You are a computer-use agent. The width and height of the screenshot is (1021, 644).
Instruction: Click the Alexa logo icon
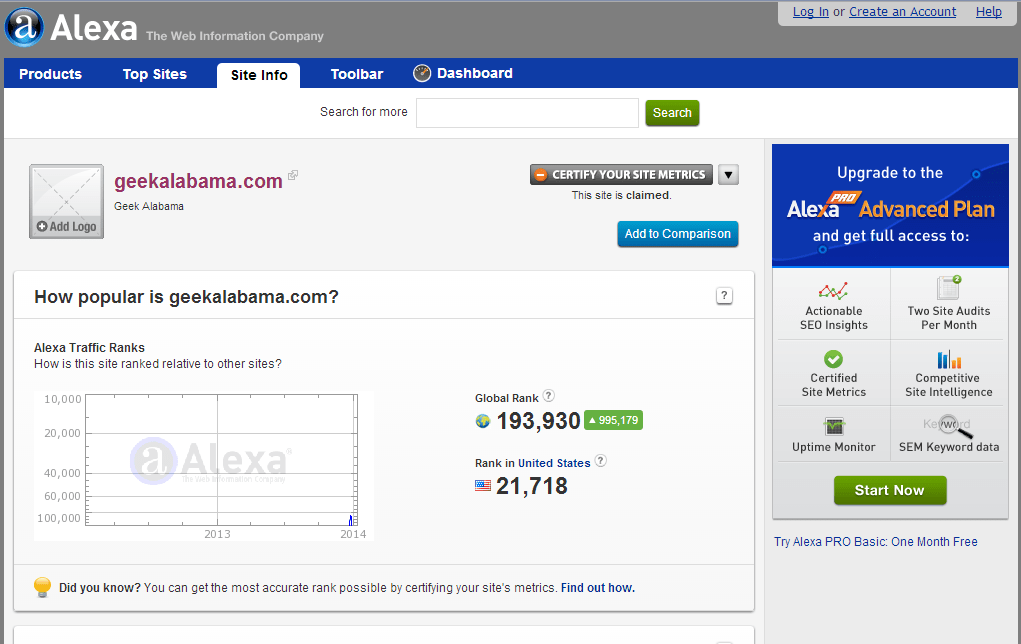(x=24, y=27)
